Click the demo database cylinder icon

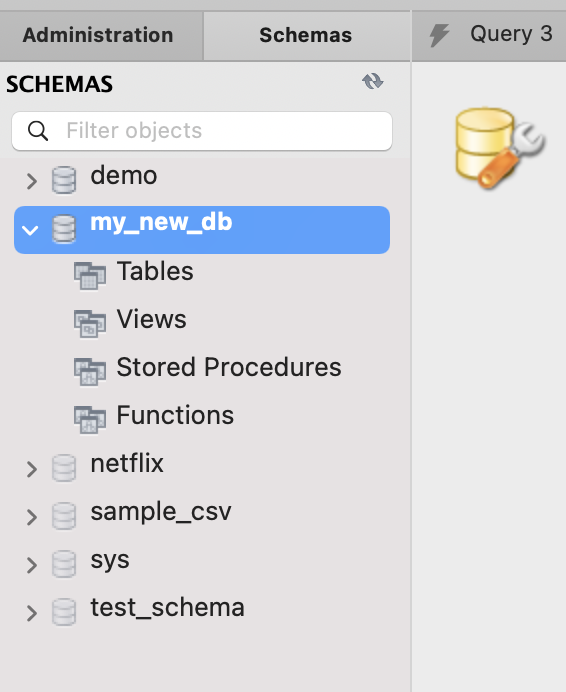pyautogui.click(x=64, y=180)
